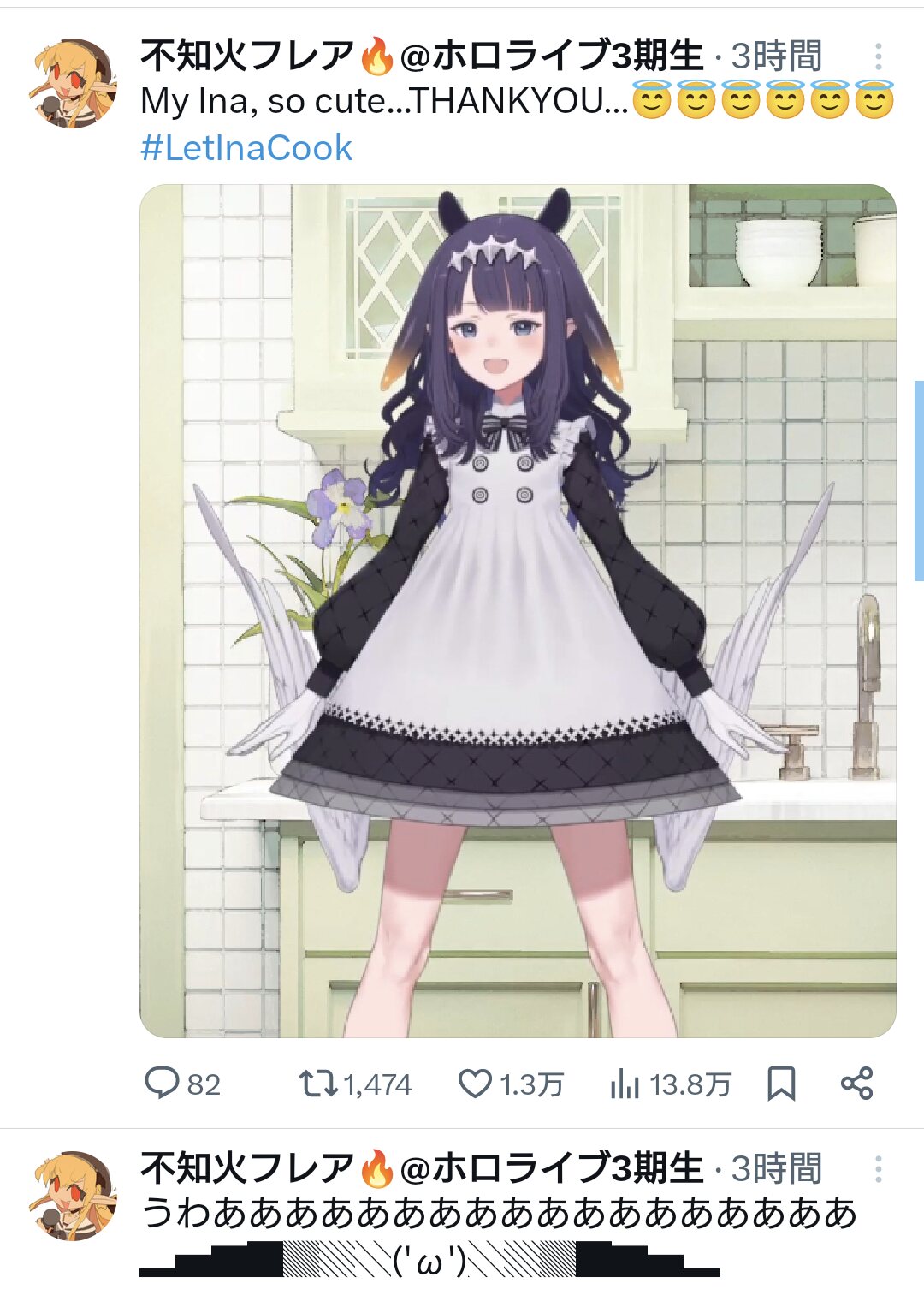Bookmark the My Ina tweet
The height and width of the screenshot is (1301, 924).
781,1084
